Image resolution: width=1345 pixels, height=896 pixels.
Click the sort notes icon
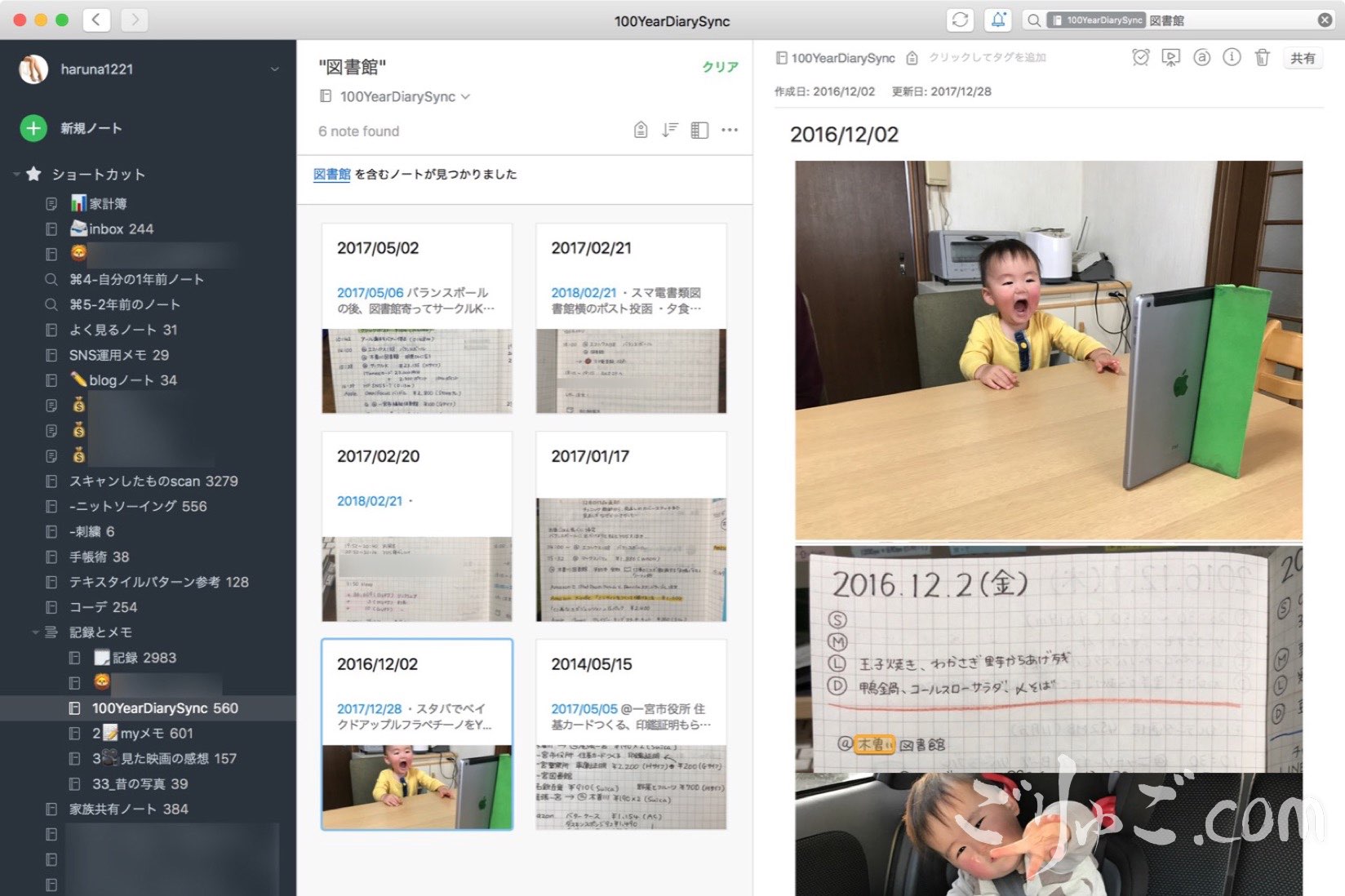pyautogui.click(x=669, y=131)
